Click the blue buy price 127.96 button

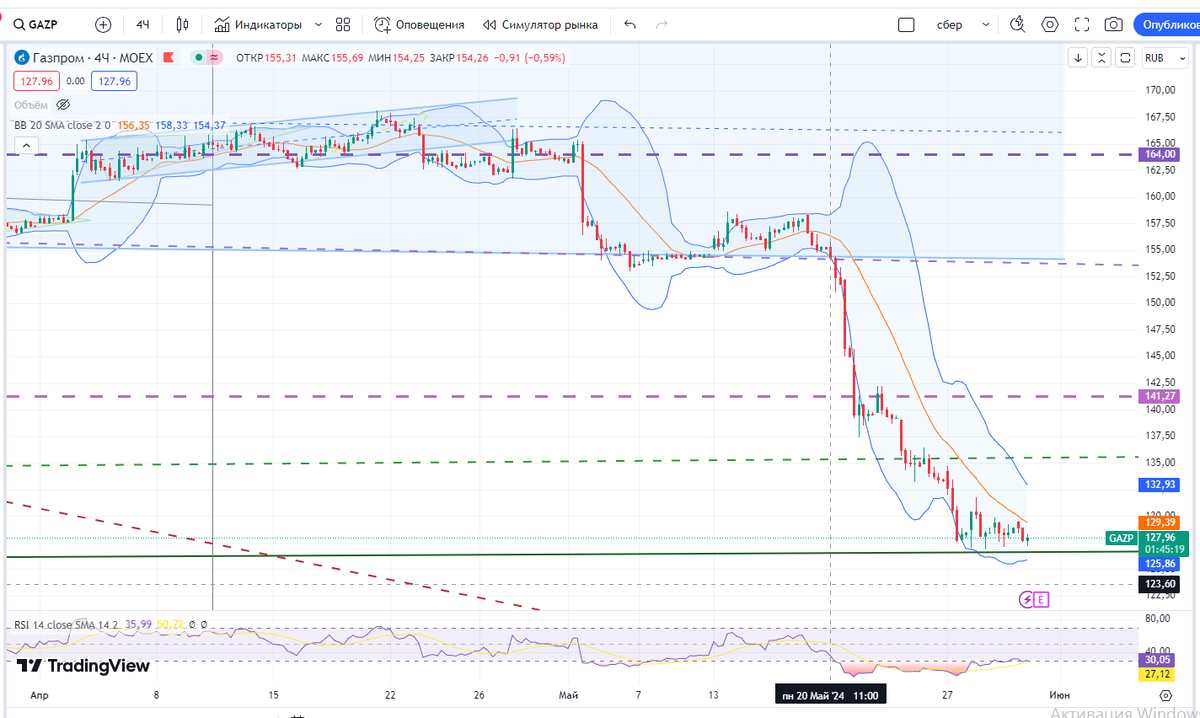tap(114, 81)
